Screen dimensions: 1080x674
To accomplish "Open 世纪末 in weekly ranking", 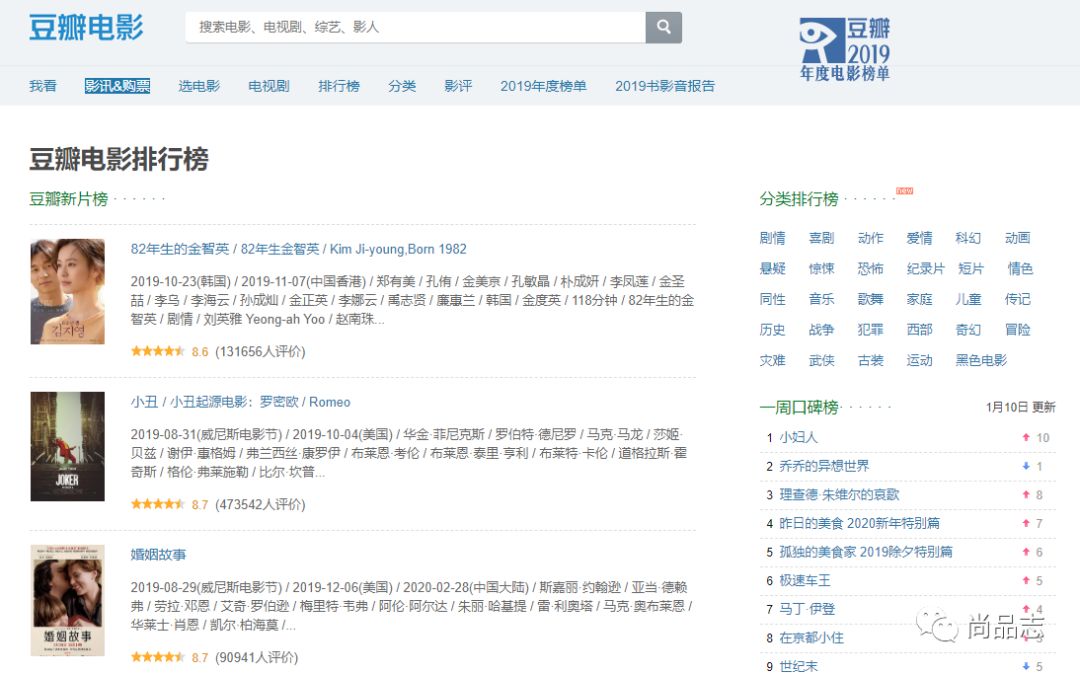I will [798, 666].
